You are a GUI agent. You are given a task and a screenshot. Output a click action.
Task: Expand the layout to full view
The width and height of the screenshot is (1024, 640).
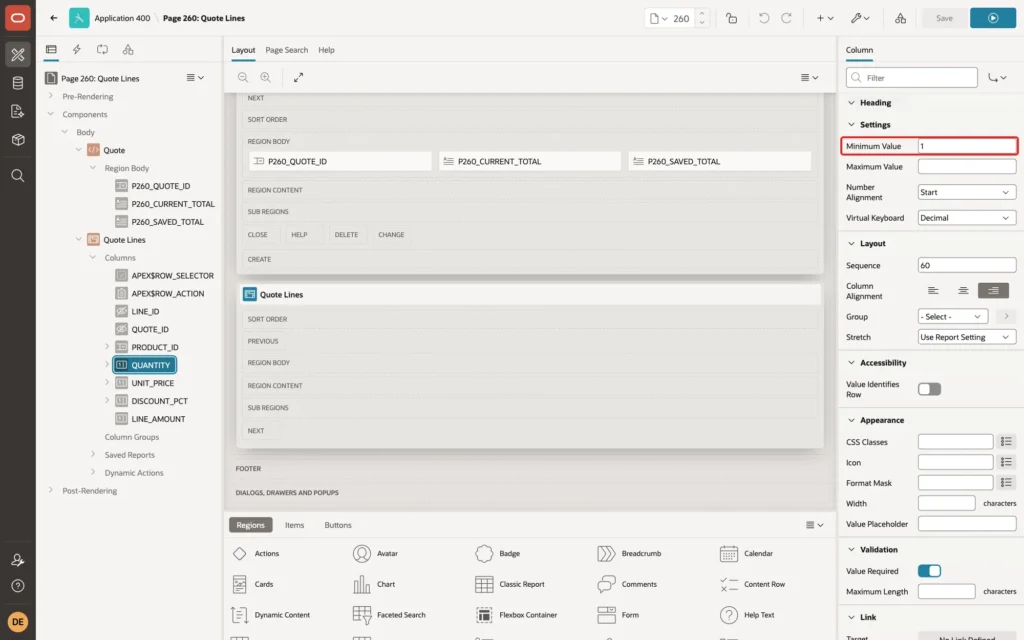pos(298,78)
